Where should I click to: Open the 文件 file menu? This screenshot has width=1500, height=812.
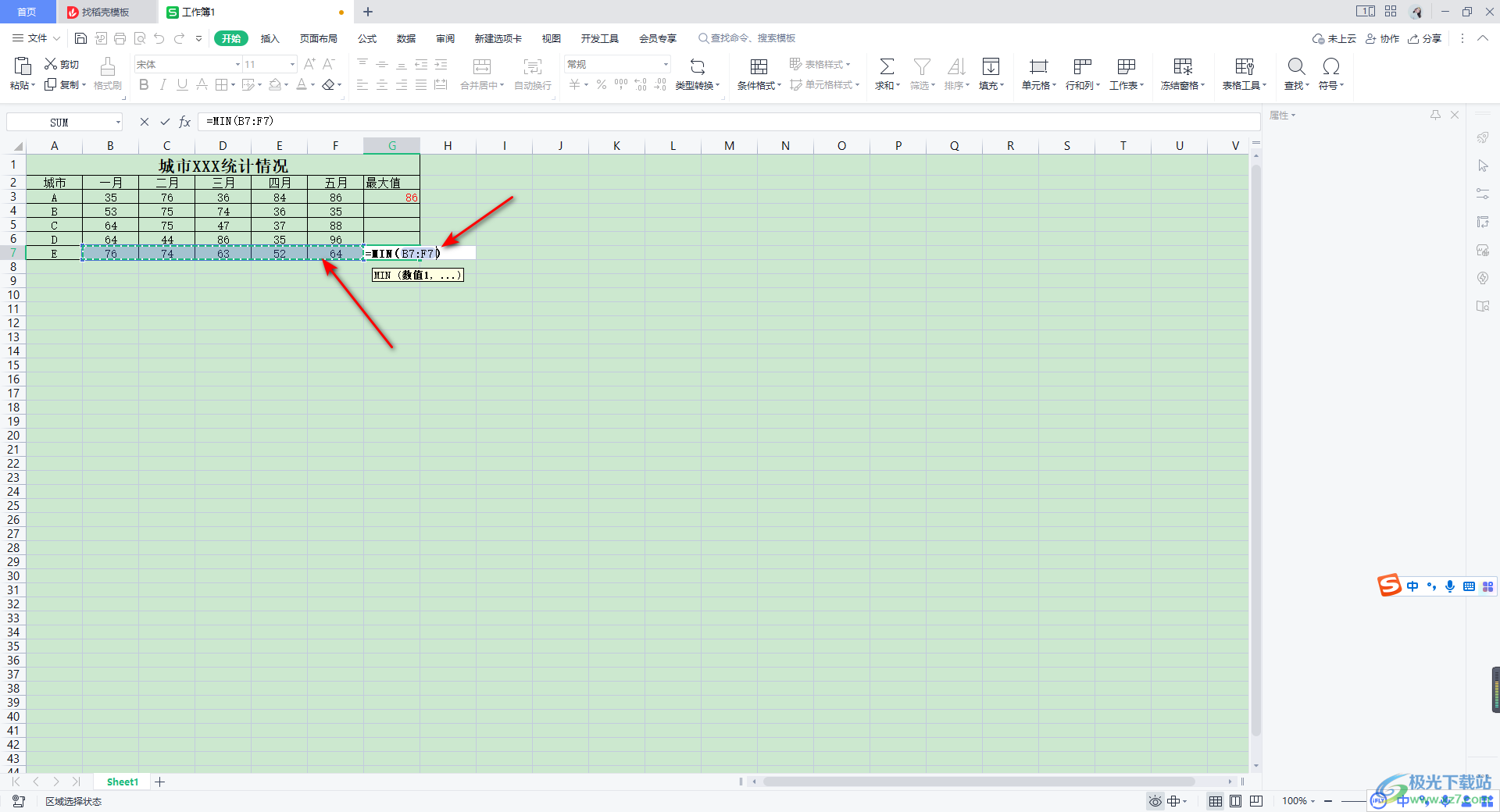pos(36,38)
